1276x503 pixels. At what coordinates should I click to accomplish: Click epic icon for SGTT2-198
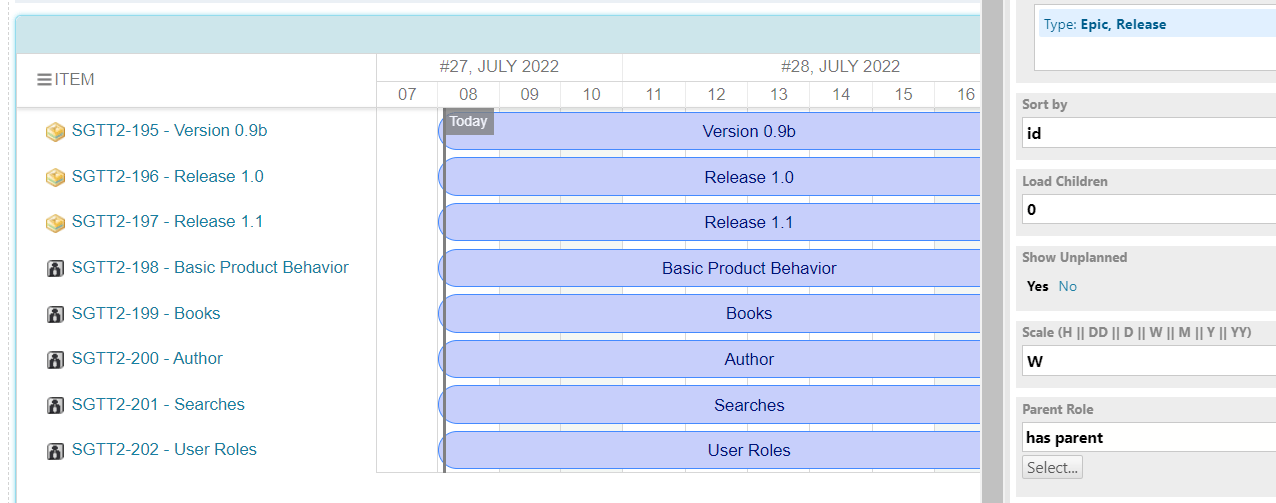click(56, 269)
